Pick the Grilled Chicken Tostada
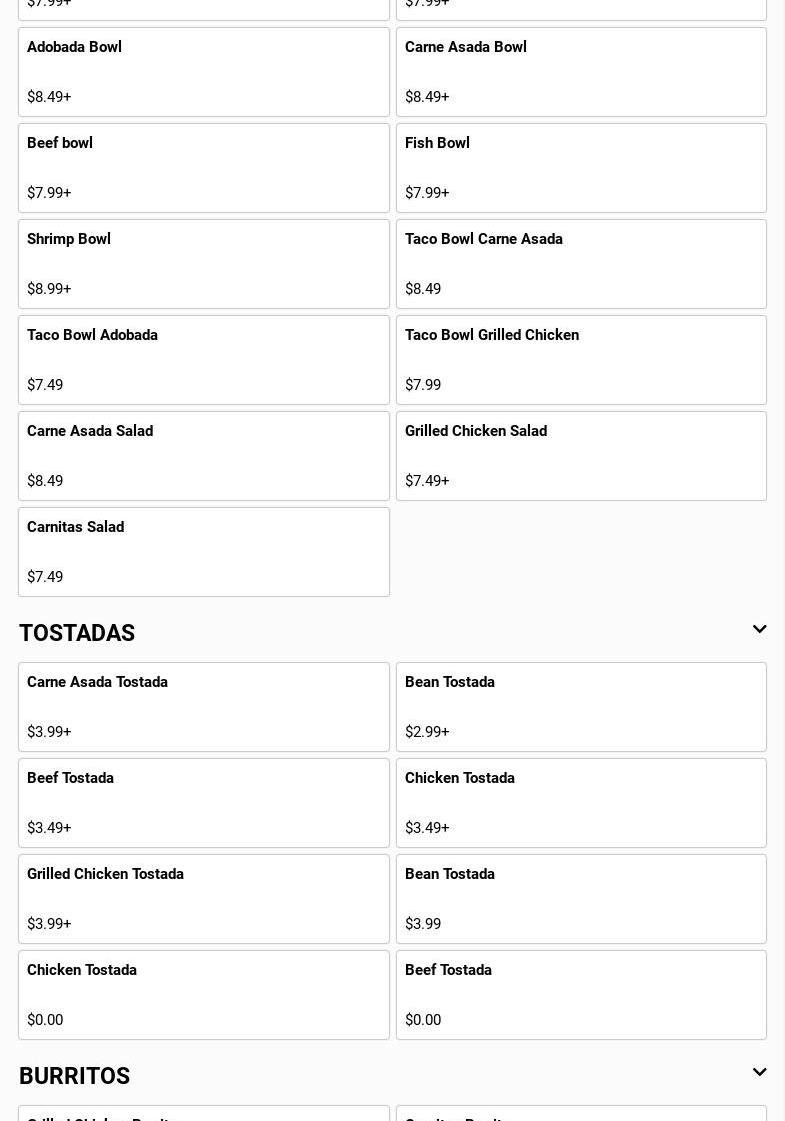Viewport: 785px width, 1121px height. point(203,899)
